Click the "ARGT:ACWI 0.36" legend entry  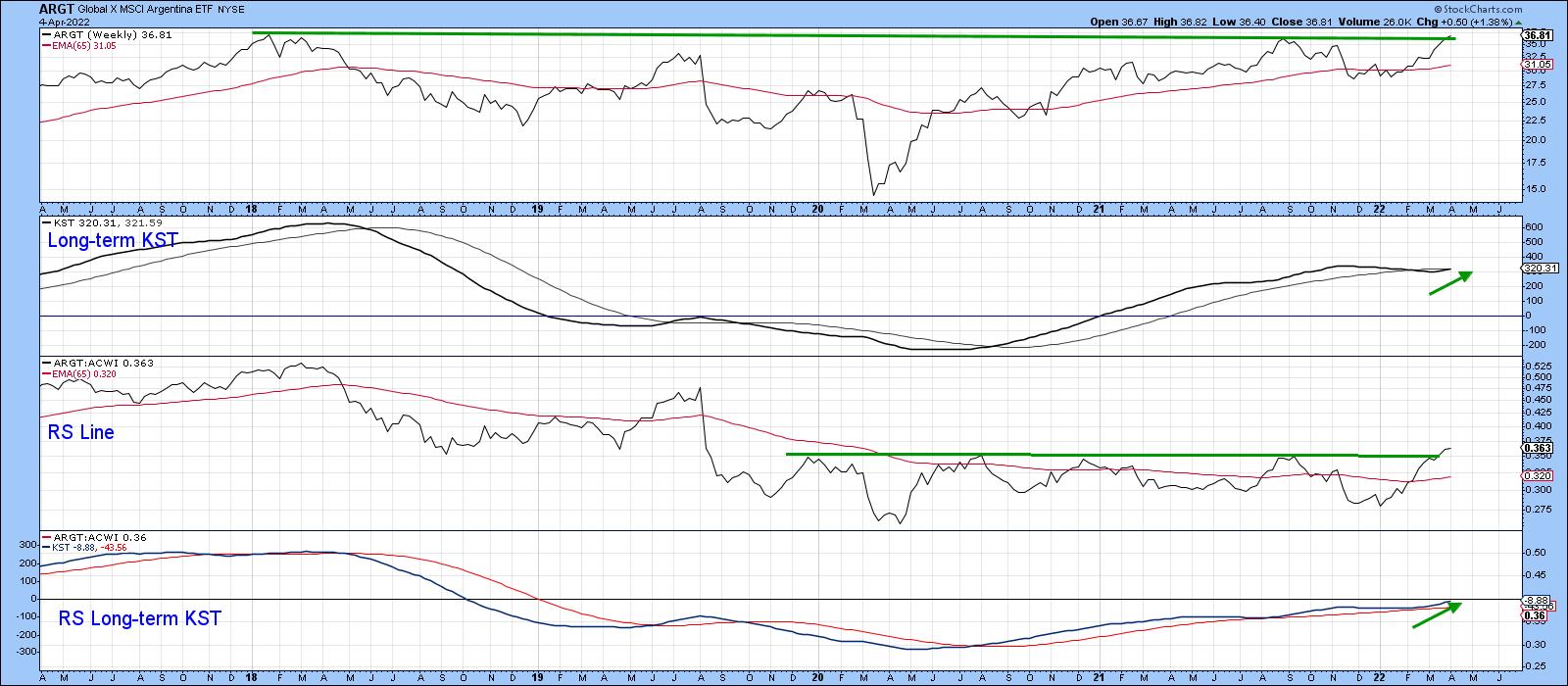click(94, 538)
